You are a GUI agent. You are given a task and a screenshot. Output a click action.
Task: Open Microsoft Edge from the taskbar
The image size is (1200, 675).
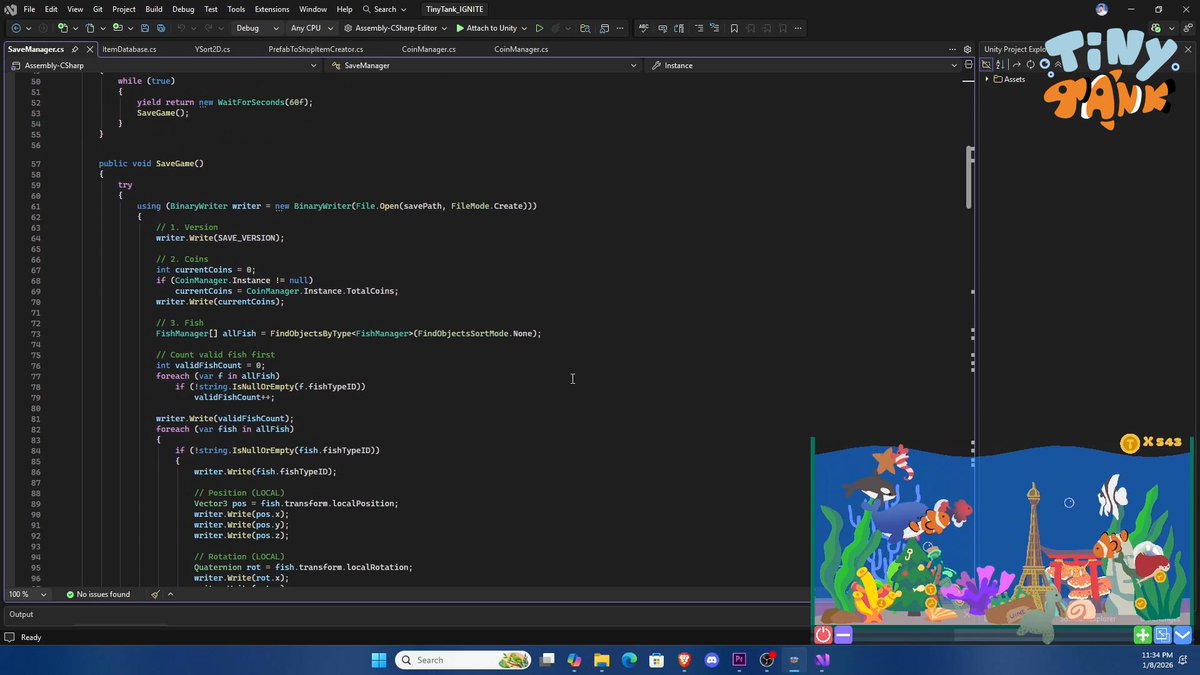tap(629, 660)
